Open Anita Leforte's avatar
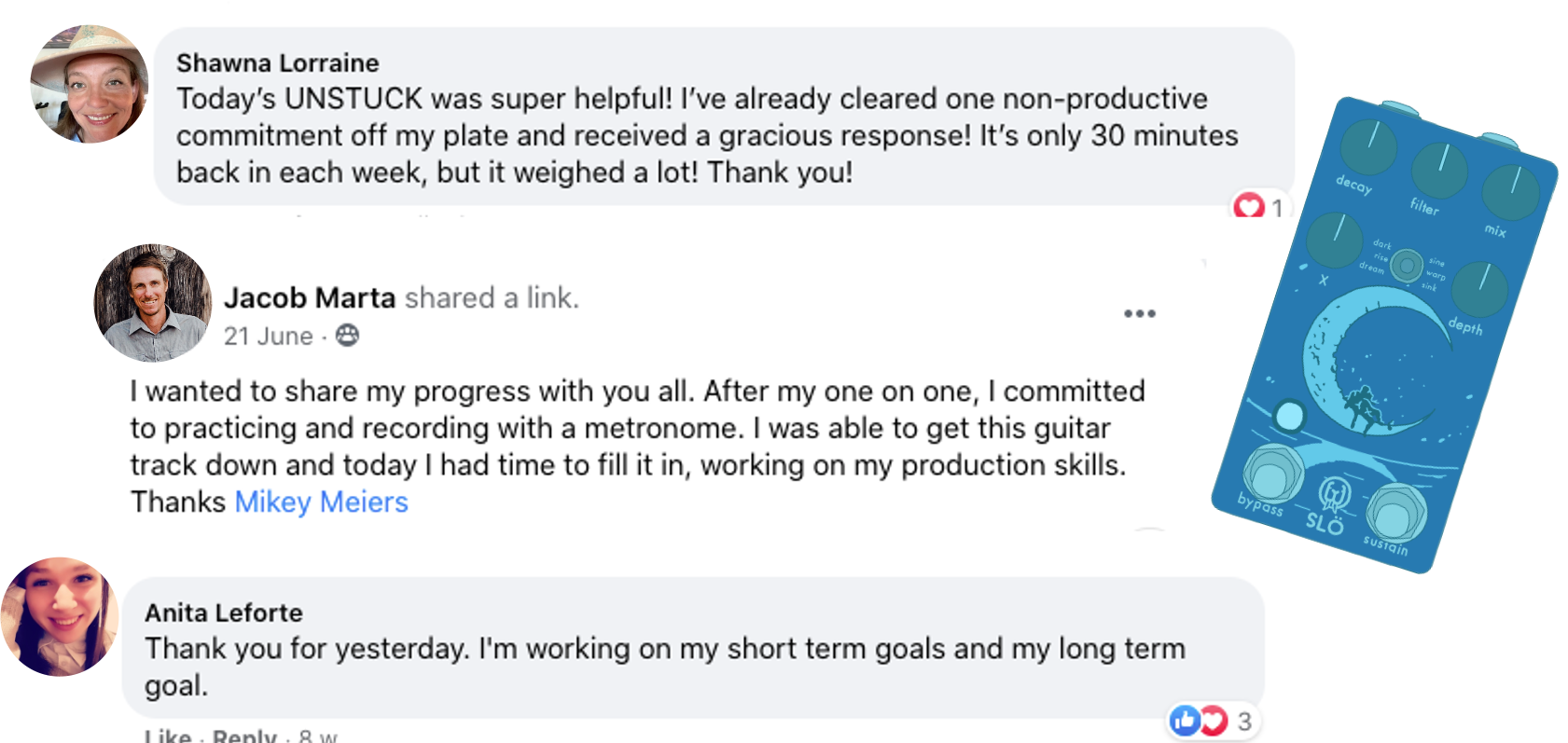The image size is (1568, 743). pyautogui.click(x=60, y=616)
